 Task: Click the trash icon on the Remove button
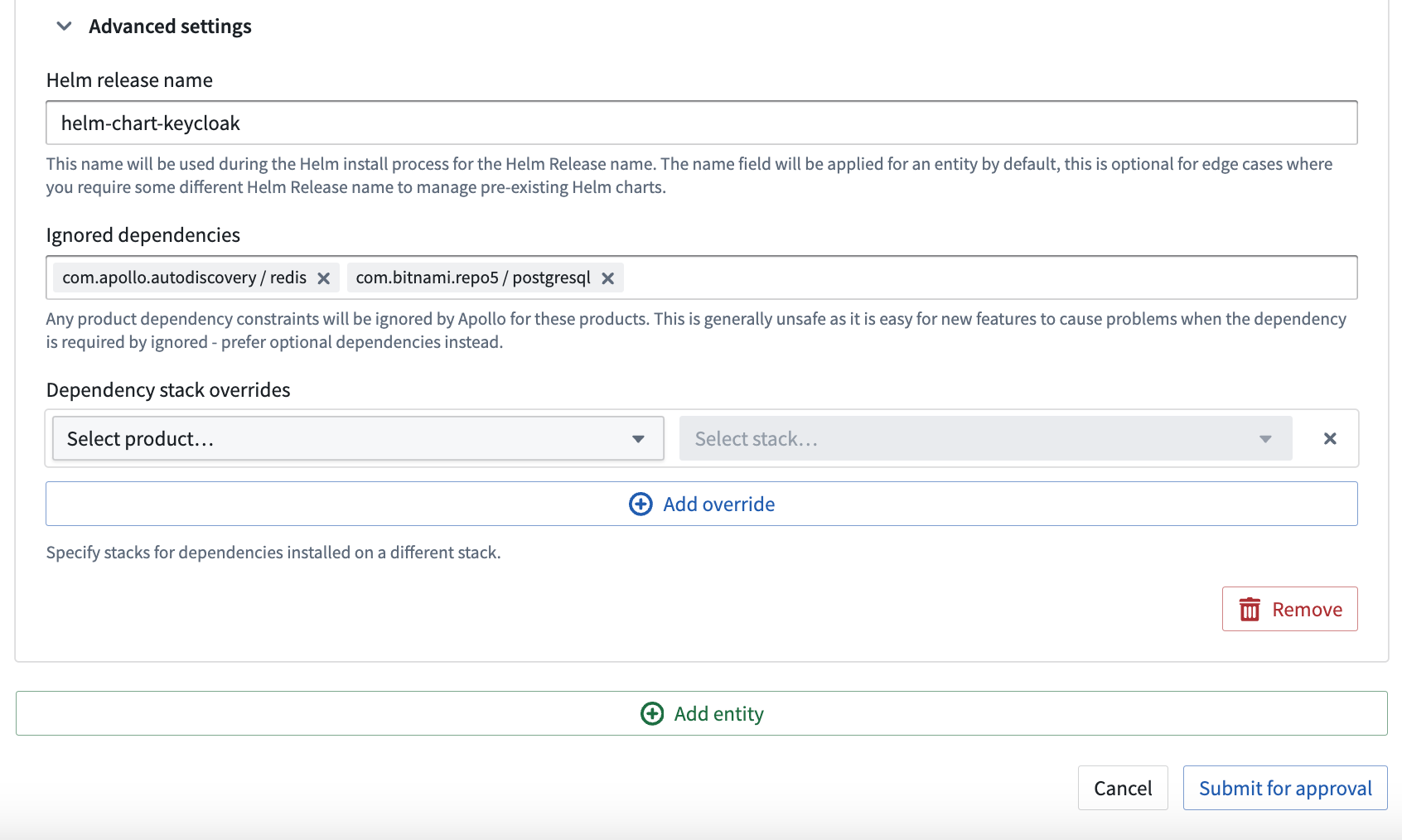click(x=1250, y=609)
